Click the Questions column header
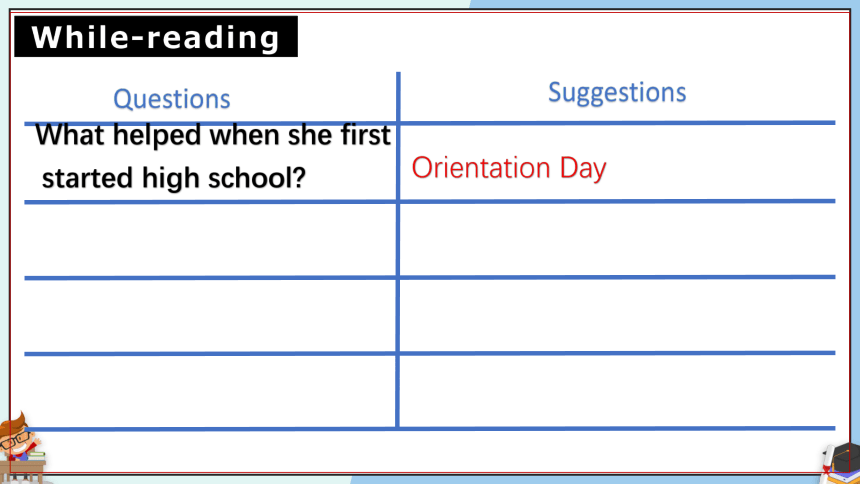 172,99
